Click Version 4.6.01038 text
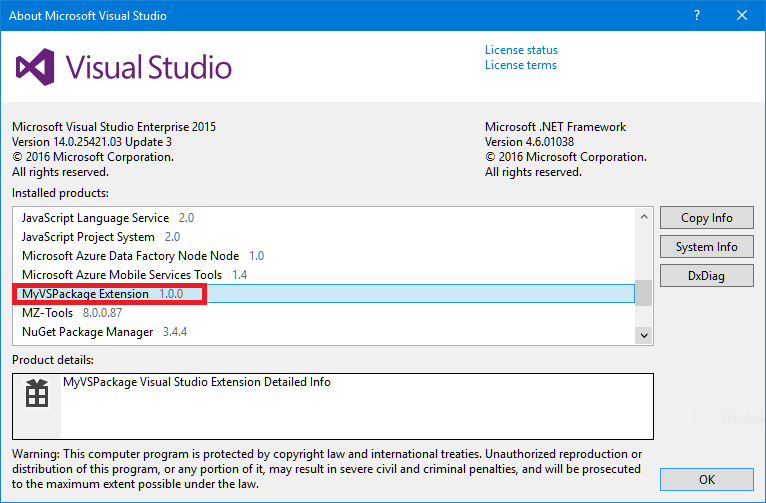 coord(529,142)
